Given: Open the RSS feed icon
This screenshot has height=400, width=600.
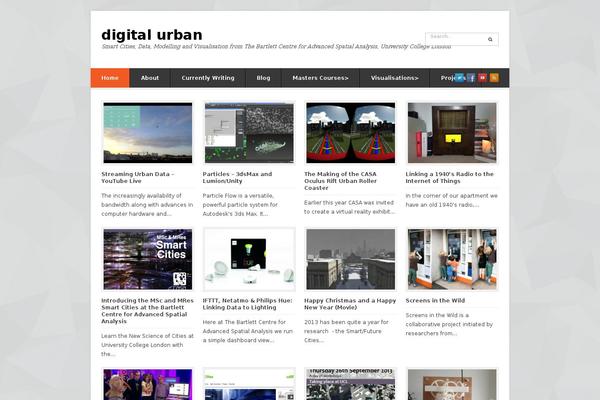Looking at the screenshot, I should [x=494, y=78].
